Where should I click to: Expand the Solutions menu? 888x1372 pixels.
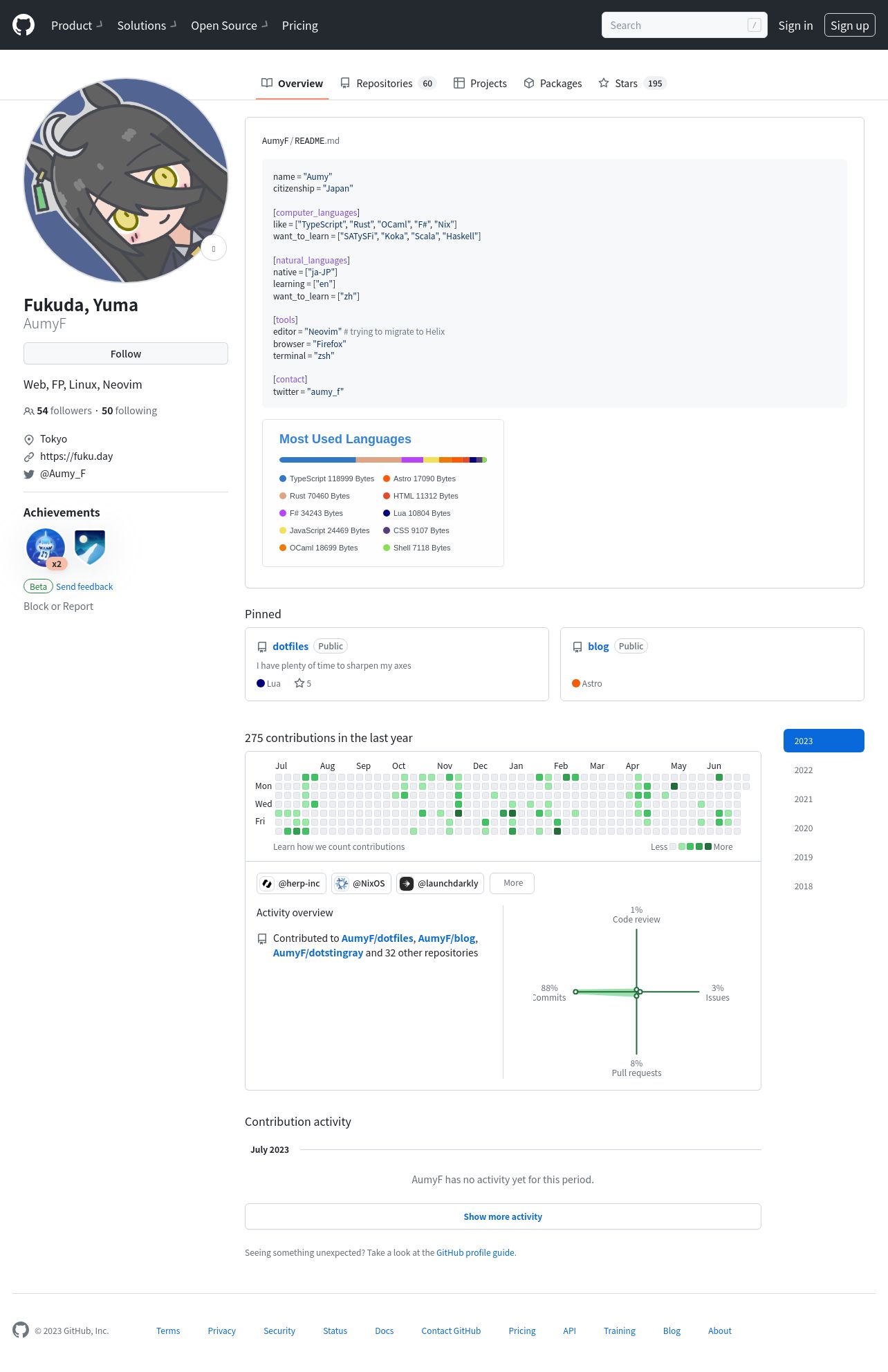pyautogui.click(x=147, y=26)
